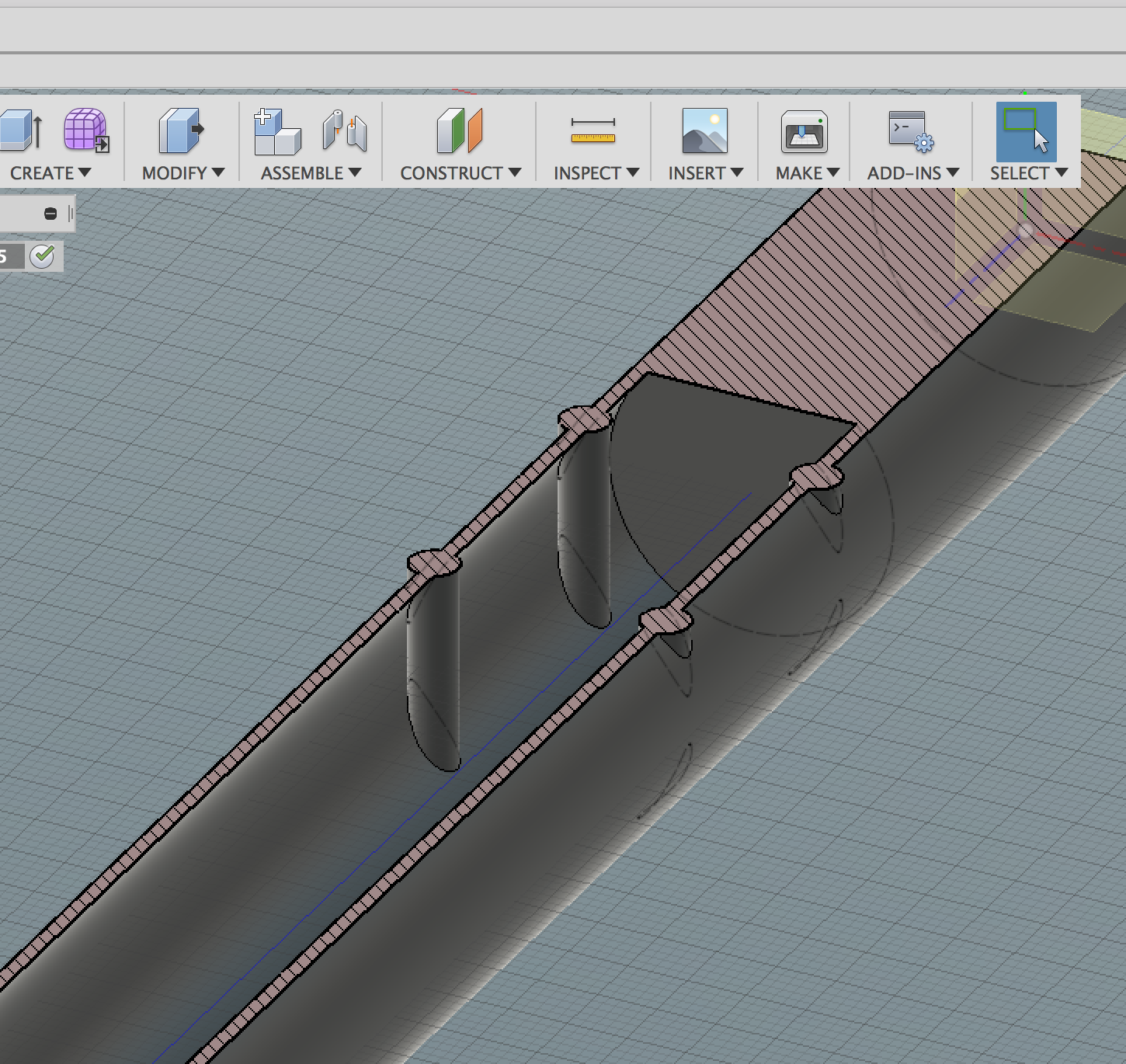1126x1064 pixels.
Task: Open the CONSTRUCT menu
Action: (458, 172)
